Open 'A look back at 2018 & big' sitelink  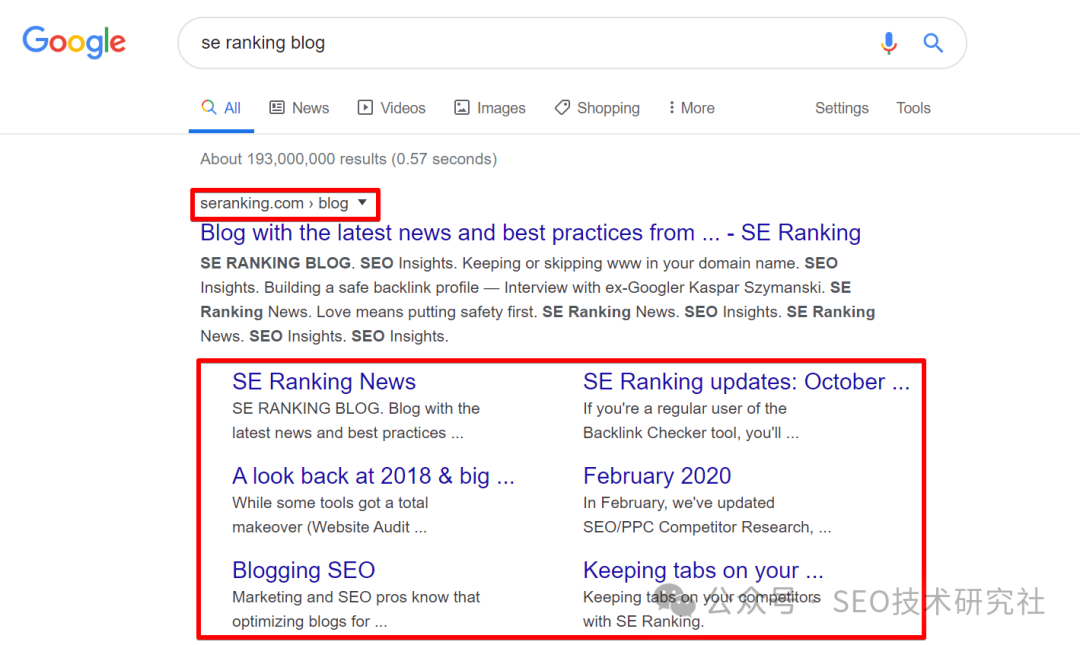[x=373, y=476]
